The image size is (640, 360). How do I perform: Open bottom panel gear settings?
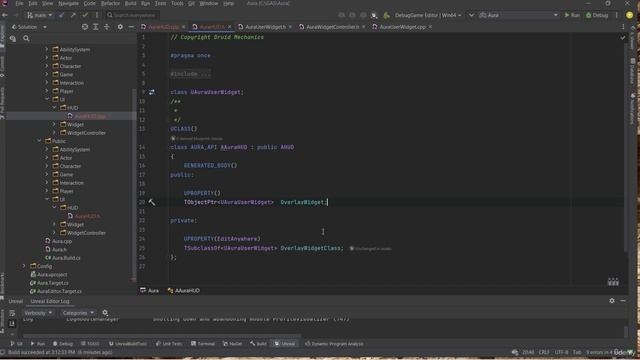pos(612,301)
